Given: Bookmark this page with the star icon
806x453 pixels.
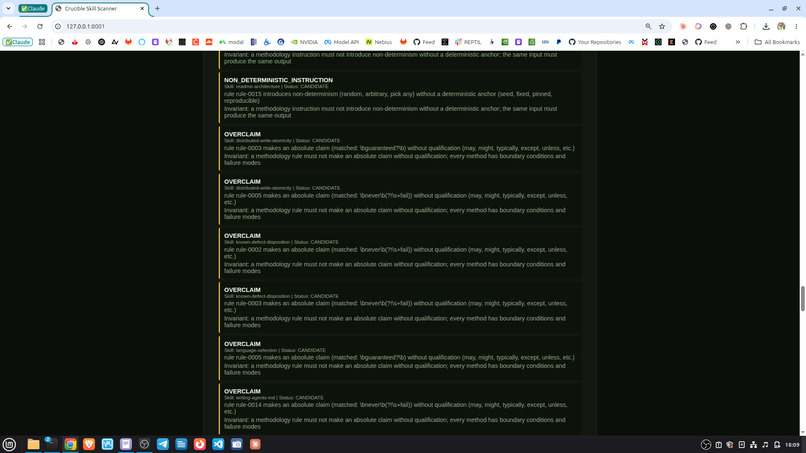Looking at the screenshot, I should [662, 26].
